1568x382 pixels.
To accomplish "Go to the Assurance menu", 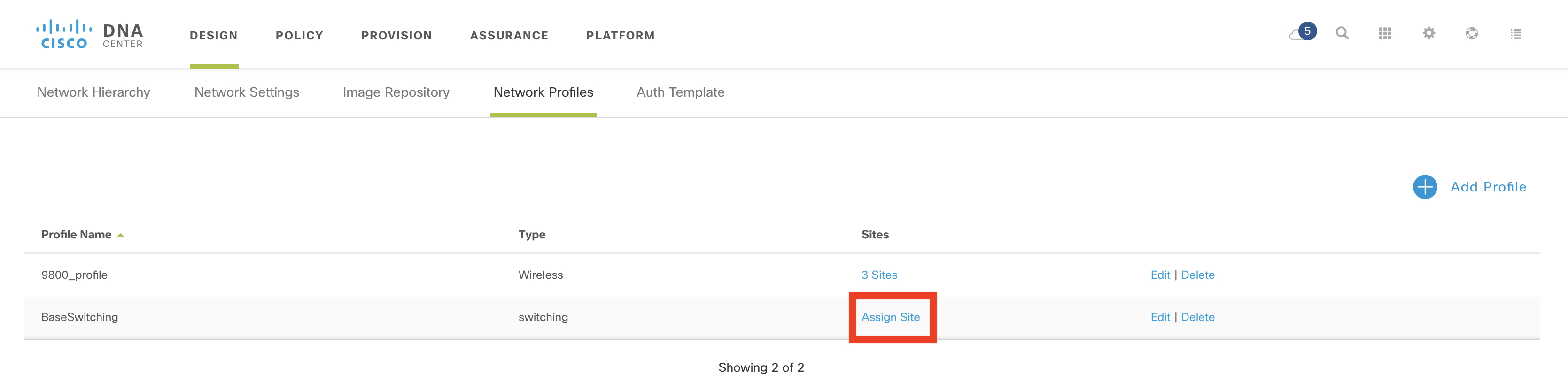I will tap(509, 35).
